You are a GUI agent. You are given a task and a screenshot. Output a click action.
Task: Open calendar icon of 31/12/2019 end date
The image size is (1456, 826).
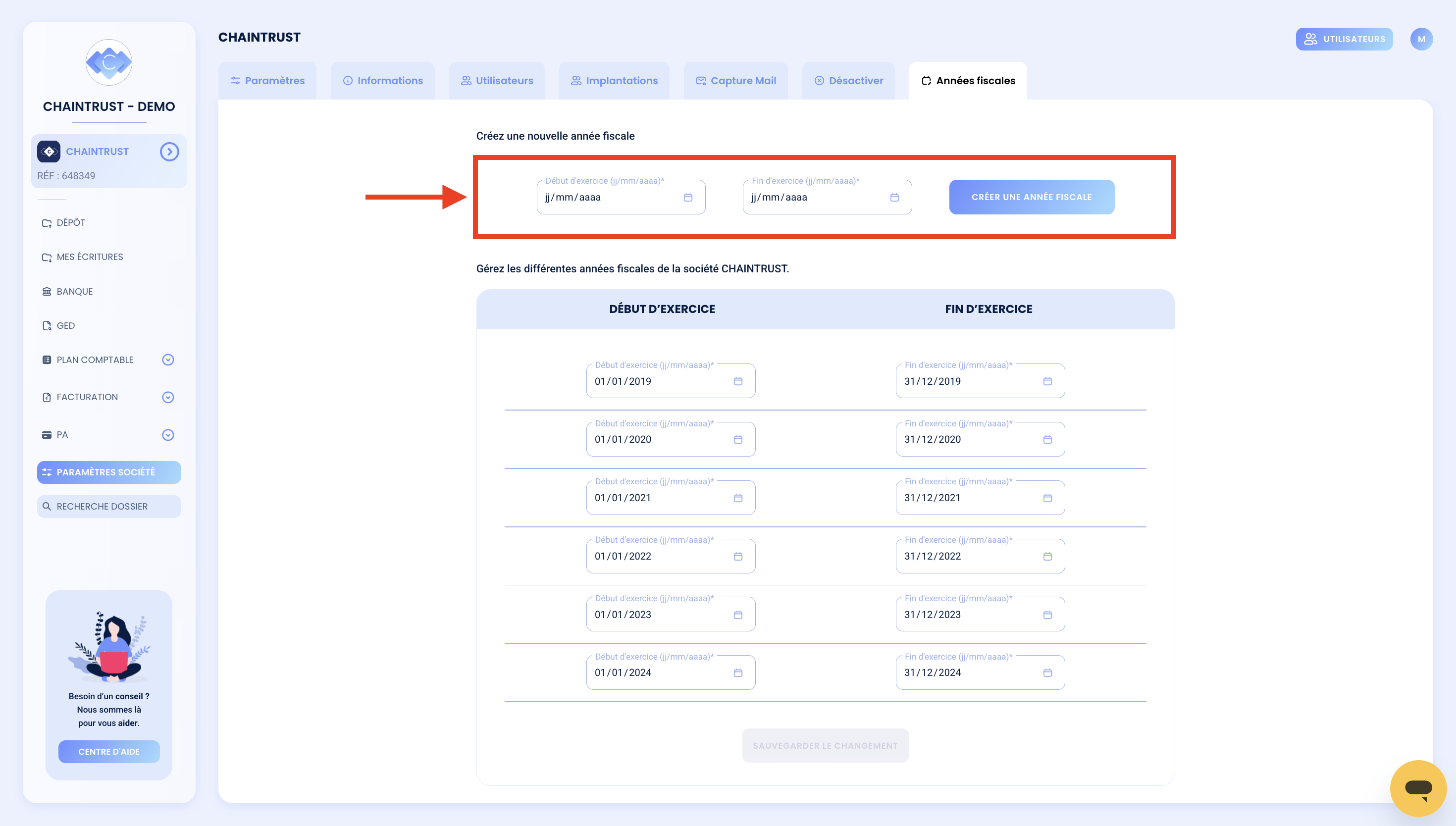pos(1047,381)
